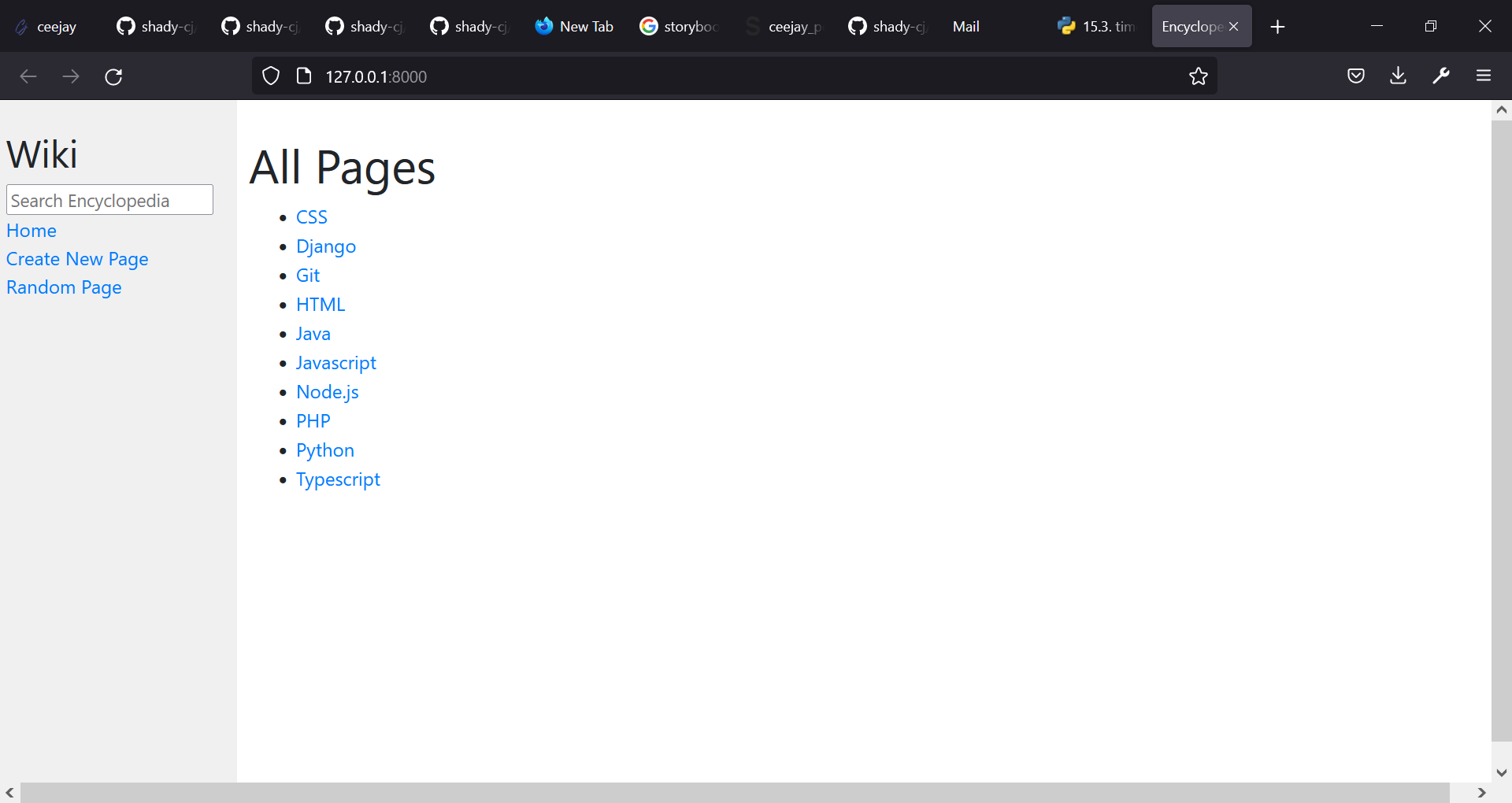1512x803 pixels.
Task: Open the Firefox application menu
Action: click(1484, 76)
